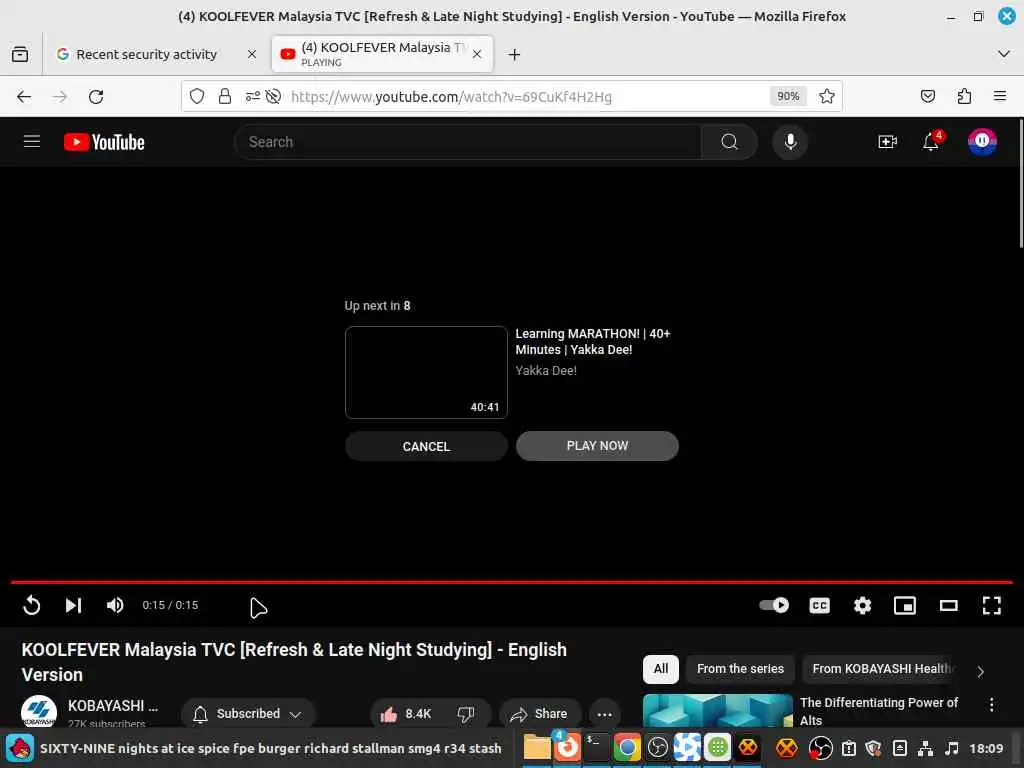This screenshot has height=768, width=1024.
Task: Open the Learning MARATHON thumbnail
Action: pos(426,372)
